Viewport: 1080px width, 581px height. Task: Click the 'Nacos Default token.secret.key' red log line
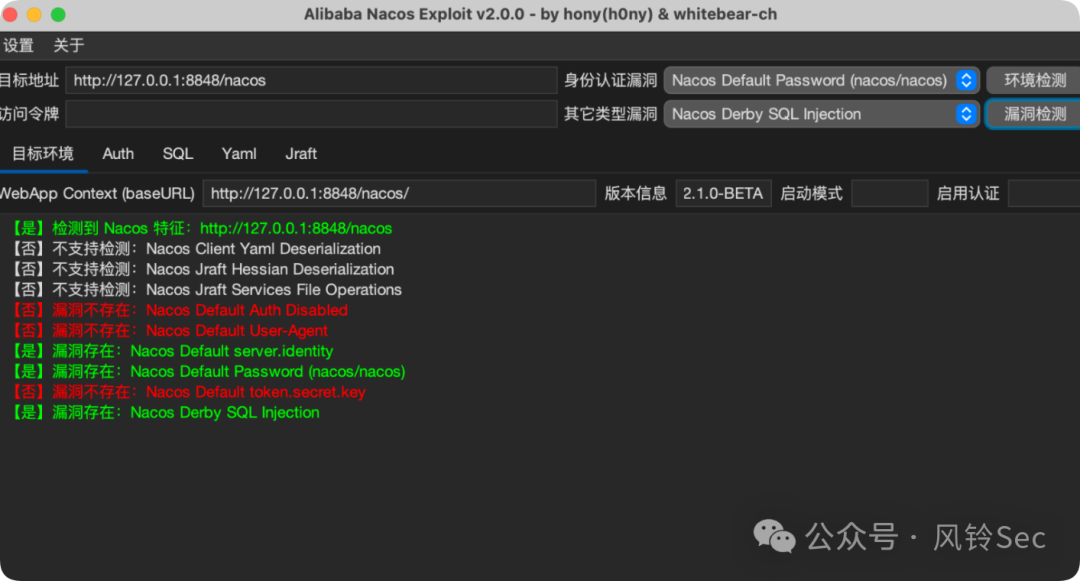click(188, 392)
